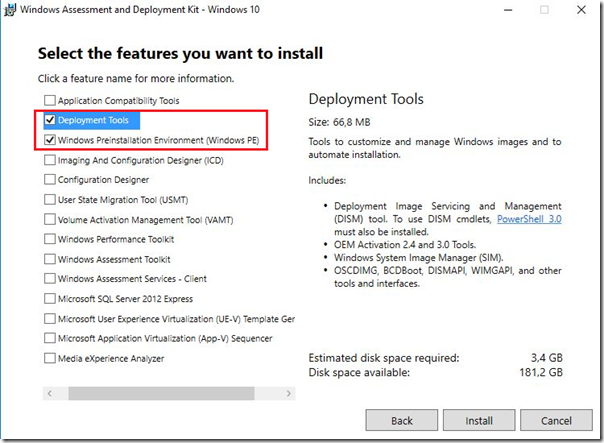Select Microsoft SQL Server 2012 Express checkbox

(x=50, y=299)
